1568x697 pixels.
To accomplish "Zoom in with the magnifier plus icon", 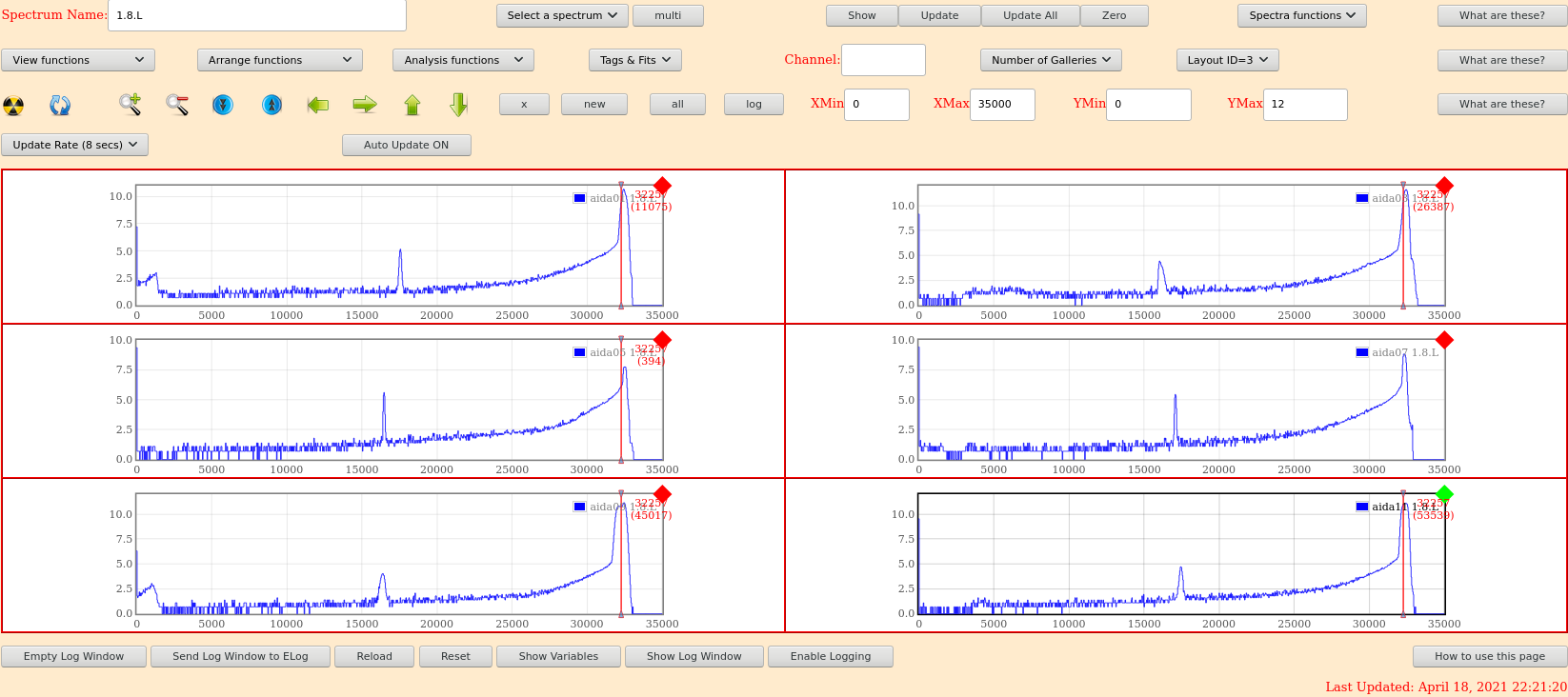I will [x=130, y=105].
